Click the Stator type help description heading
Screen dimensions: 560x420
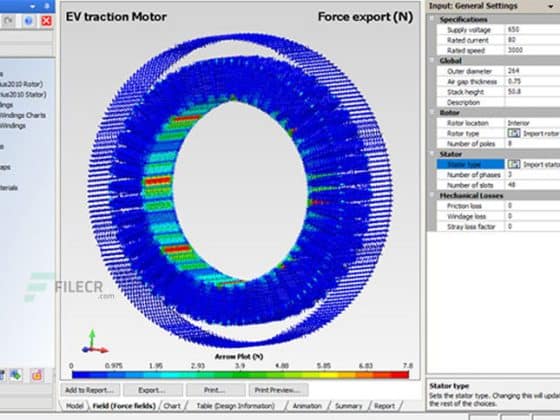(x=449, y=386)
